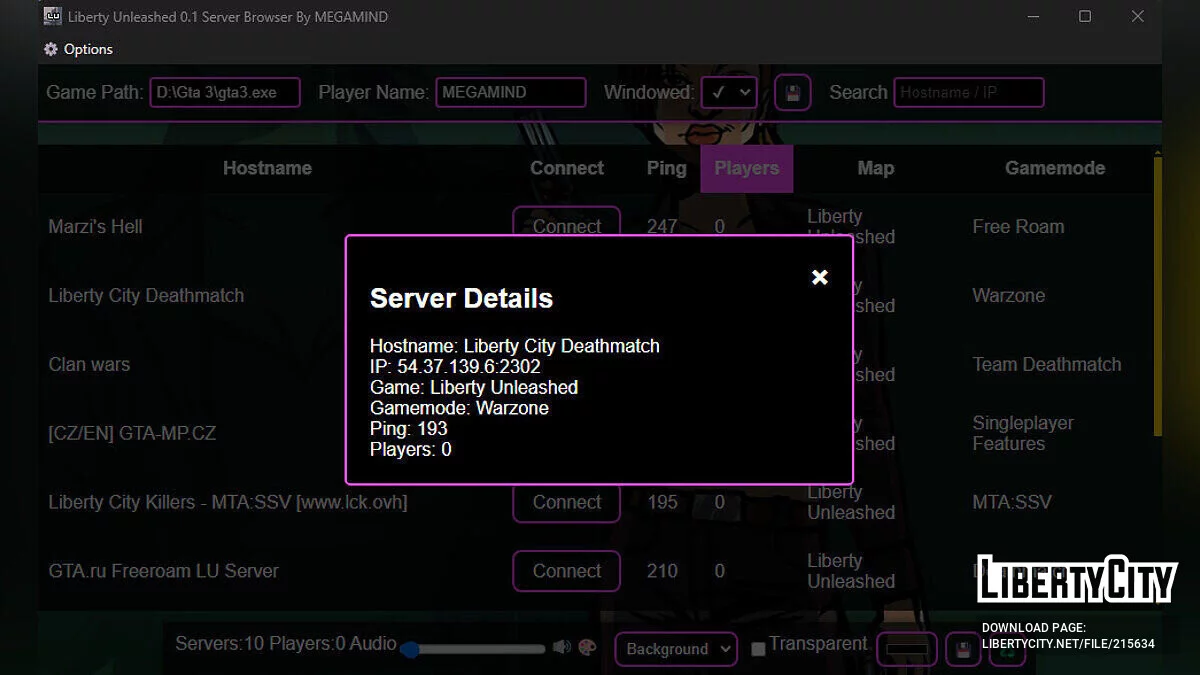Screen dimensions: 1200x675
Task: Save settings with top floppy disk icon
Action: [793, 93]
